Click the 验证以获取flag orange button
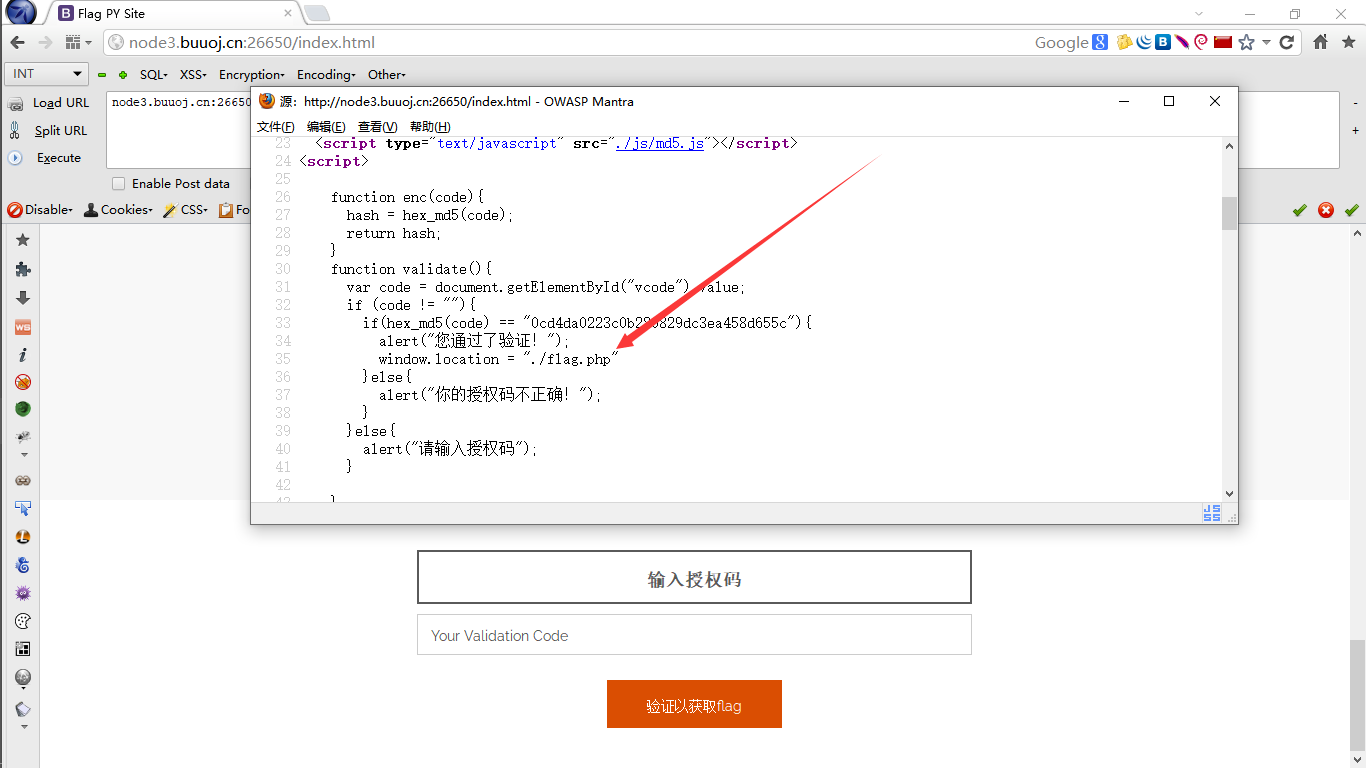Screen dimensions: 1366x768 pyautogui.click(x=694, y=704)
